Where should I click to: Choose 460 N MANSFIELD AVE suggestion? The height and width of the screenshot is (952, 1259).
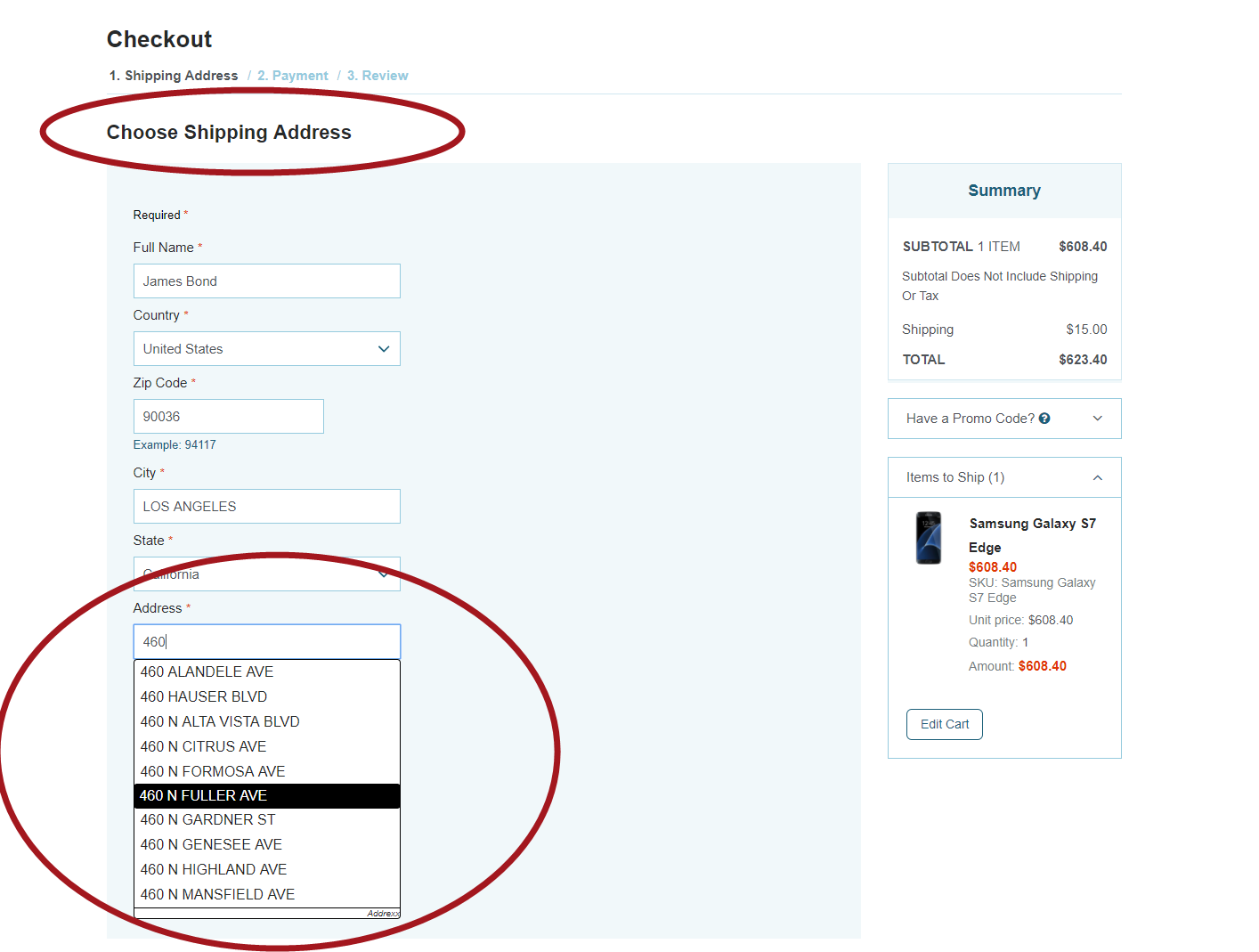coord(266,895)
